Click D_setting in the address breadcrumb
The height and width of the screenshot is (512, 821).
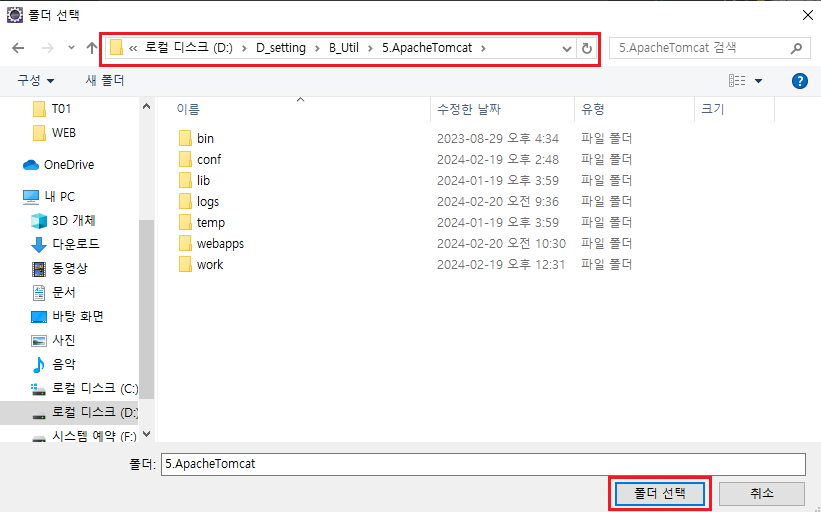[x=281, y=48]
